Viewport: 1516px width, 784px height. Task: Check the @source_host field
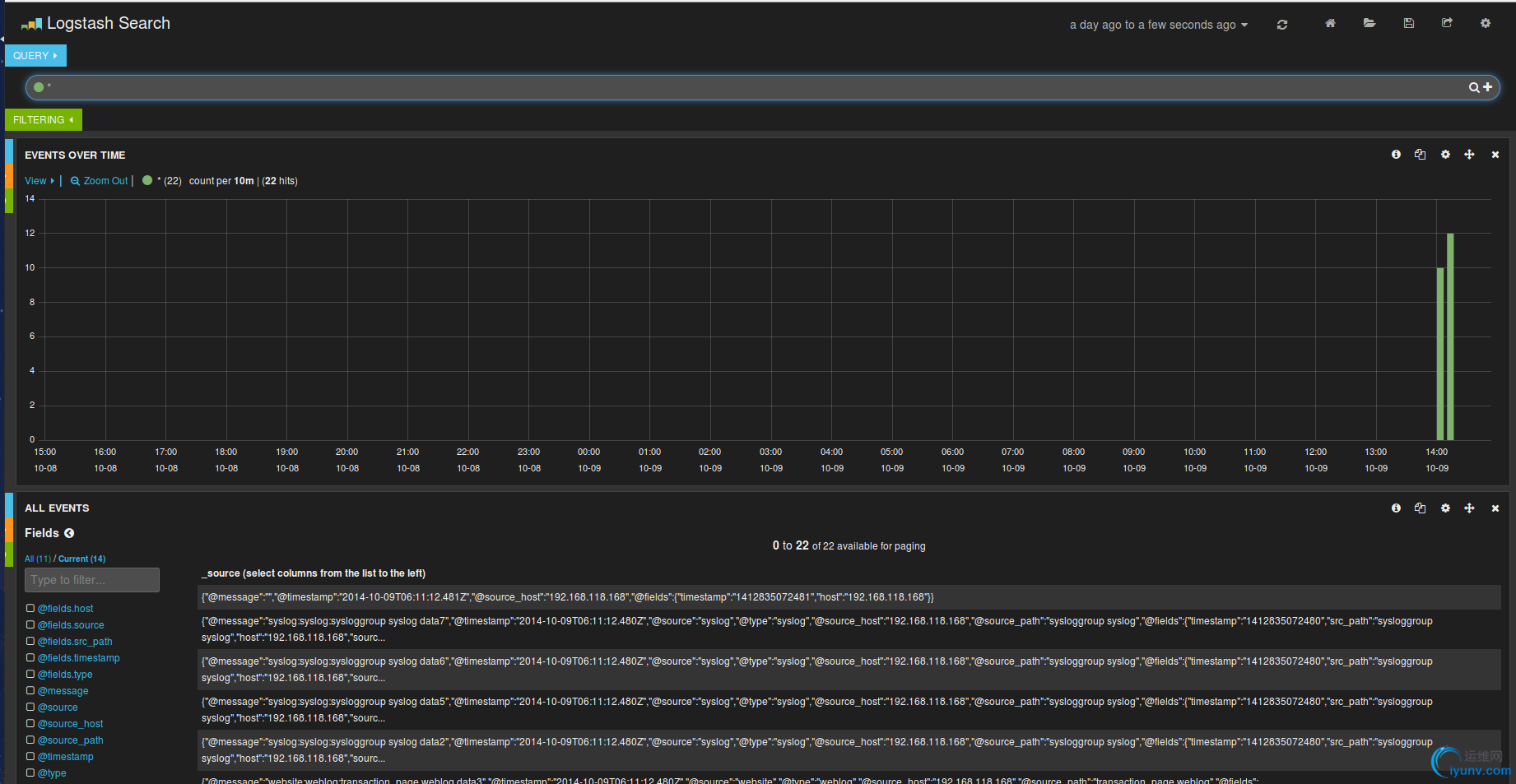click(30, 723)
